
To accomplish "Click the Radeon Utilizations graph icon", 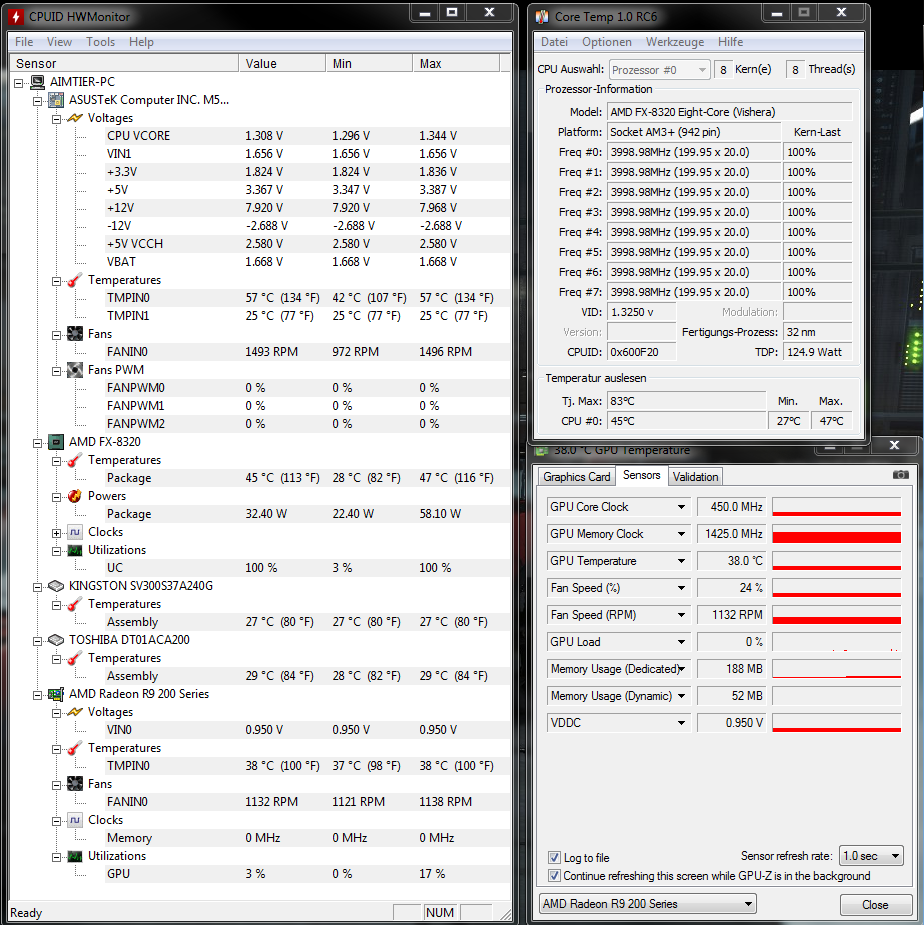I will coord(75,856).
